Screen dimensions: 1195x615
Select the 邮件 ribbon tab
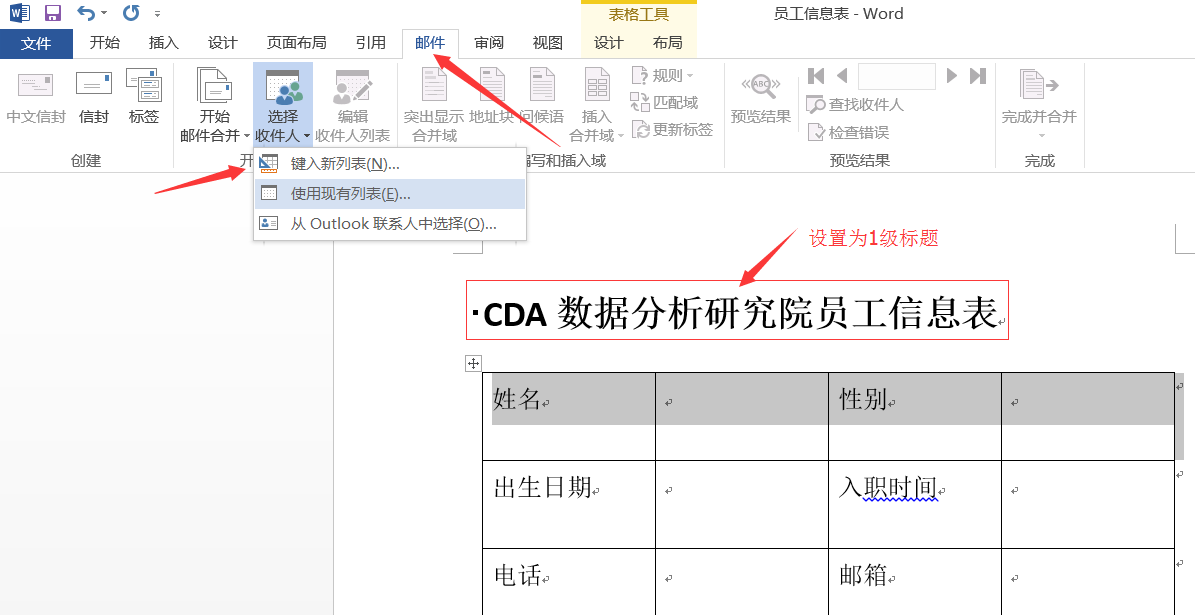[x=430, y=43]
